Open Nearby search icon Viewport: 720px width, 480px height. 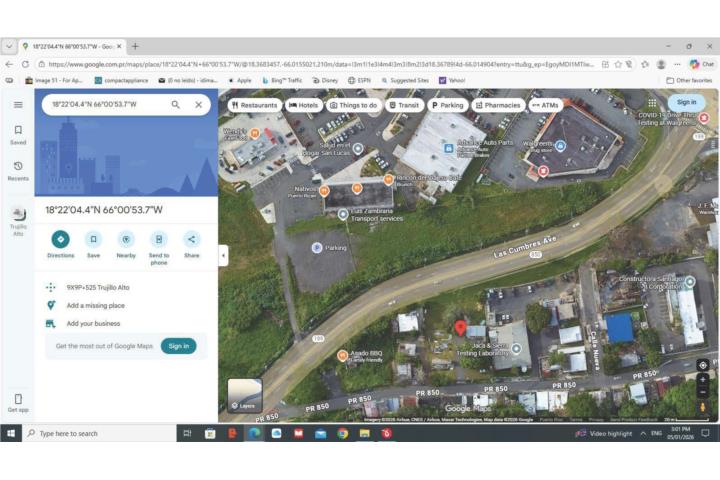126,239
